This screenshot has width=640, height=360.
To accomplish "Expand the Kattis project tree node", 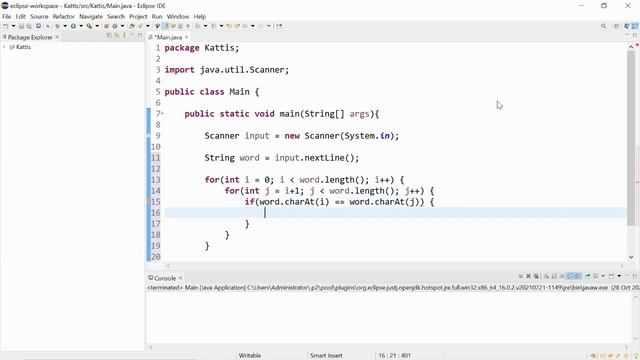I will 4,47.
